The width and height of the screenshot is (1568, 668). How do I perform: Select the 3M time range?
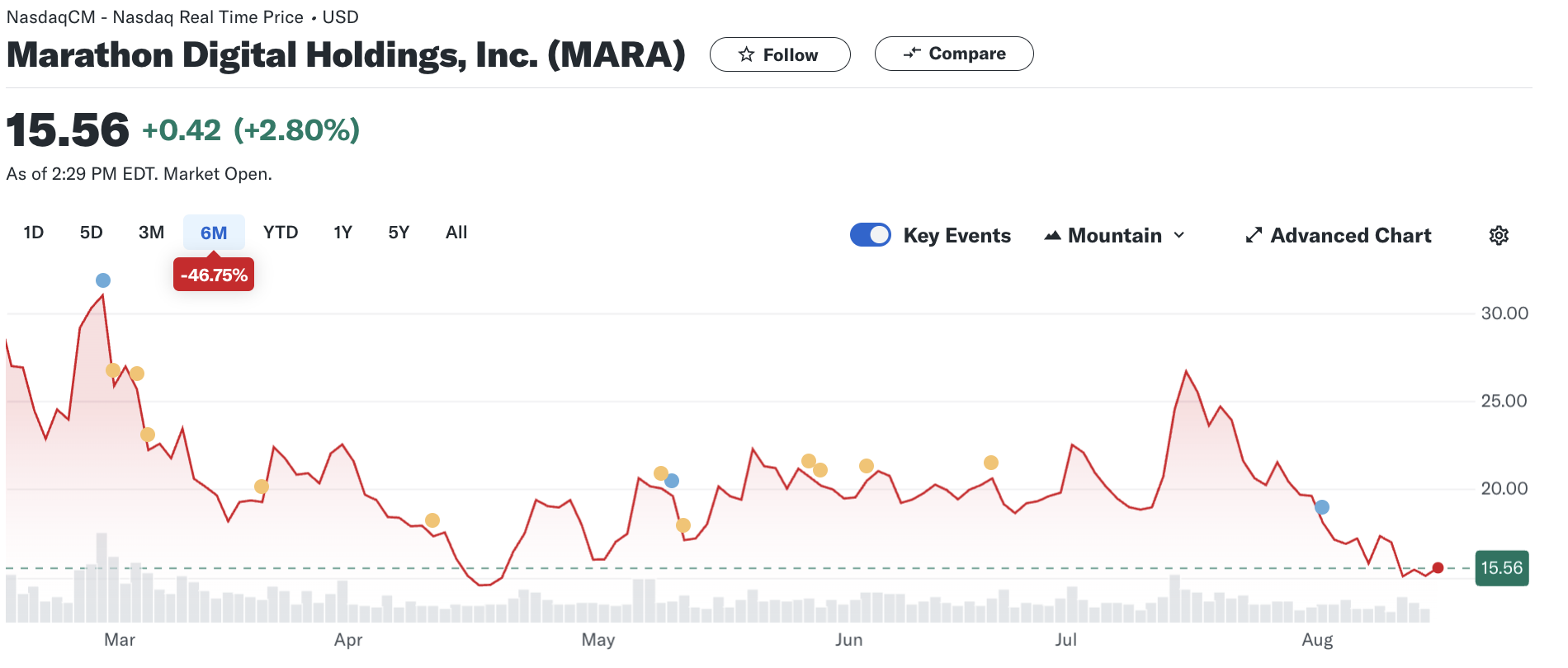click(x=151, y=233)
